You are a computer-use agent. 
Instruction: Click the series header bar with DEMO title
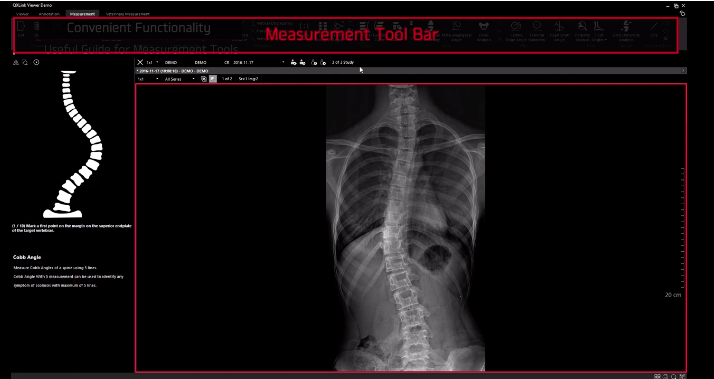411,71
